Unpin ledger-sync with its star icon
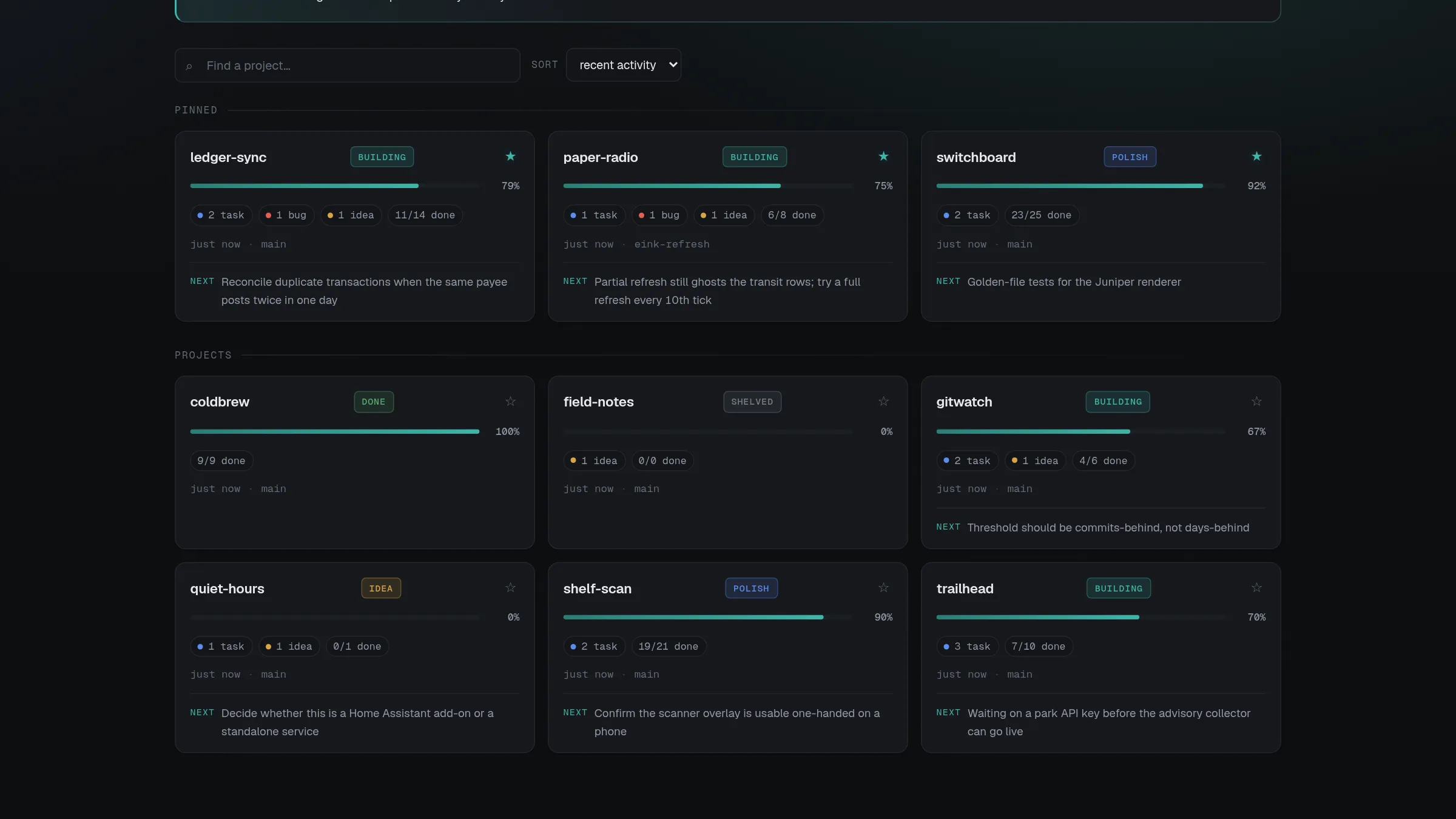The width and height of the screenshot is (1456, 819). 510,157
